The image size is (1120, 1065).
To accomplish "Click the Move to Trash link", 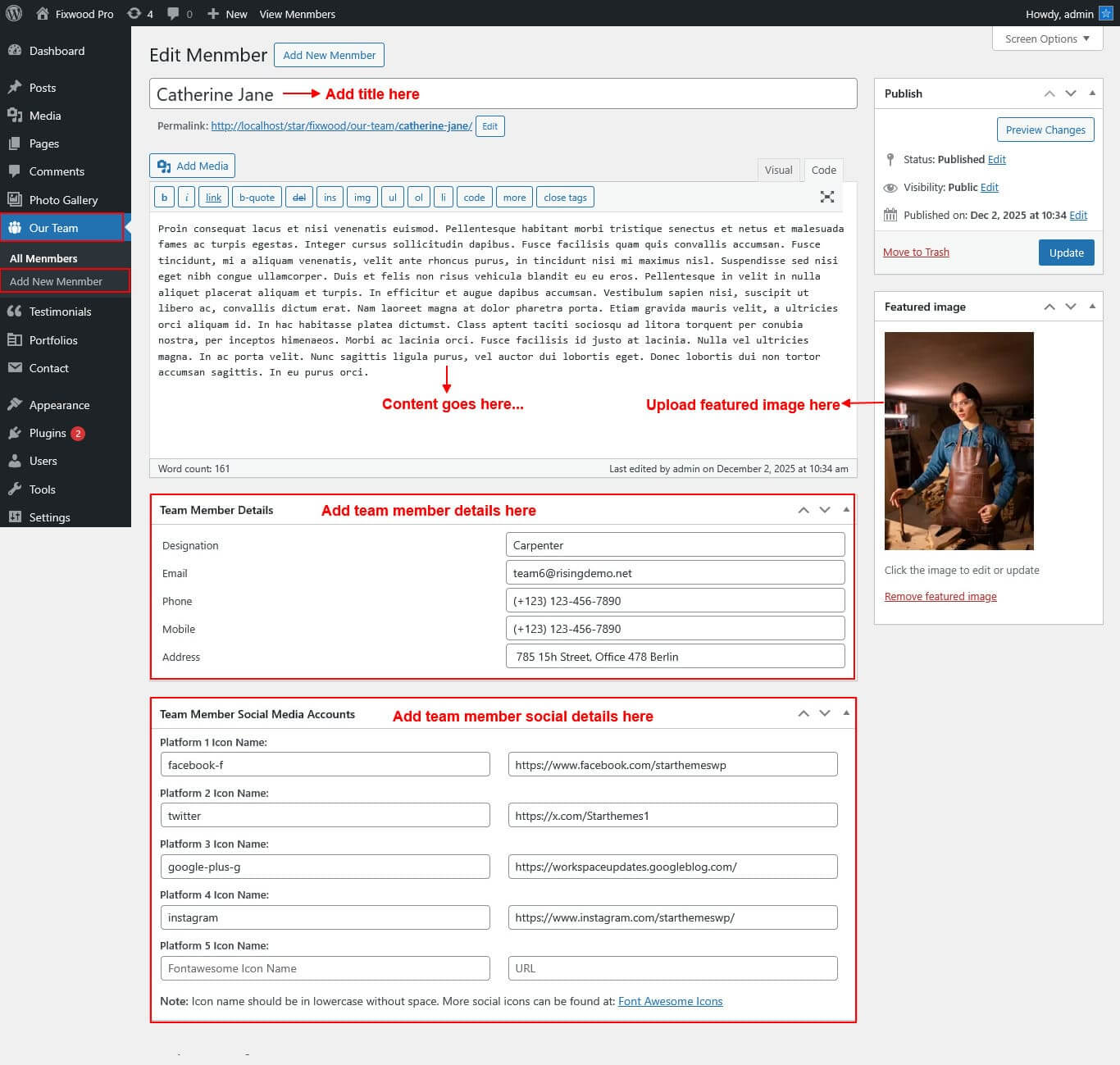I will (x=916, y=253).
